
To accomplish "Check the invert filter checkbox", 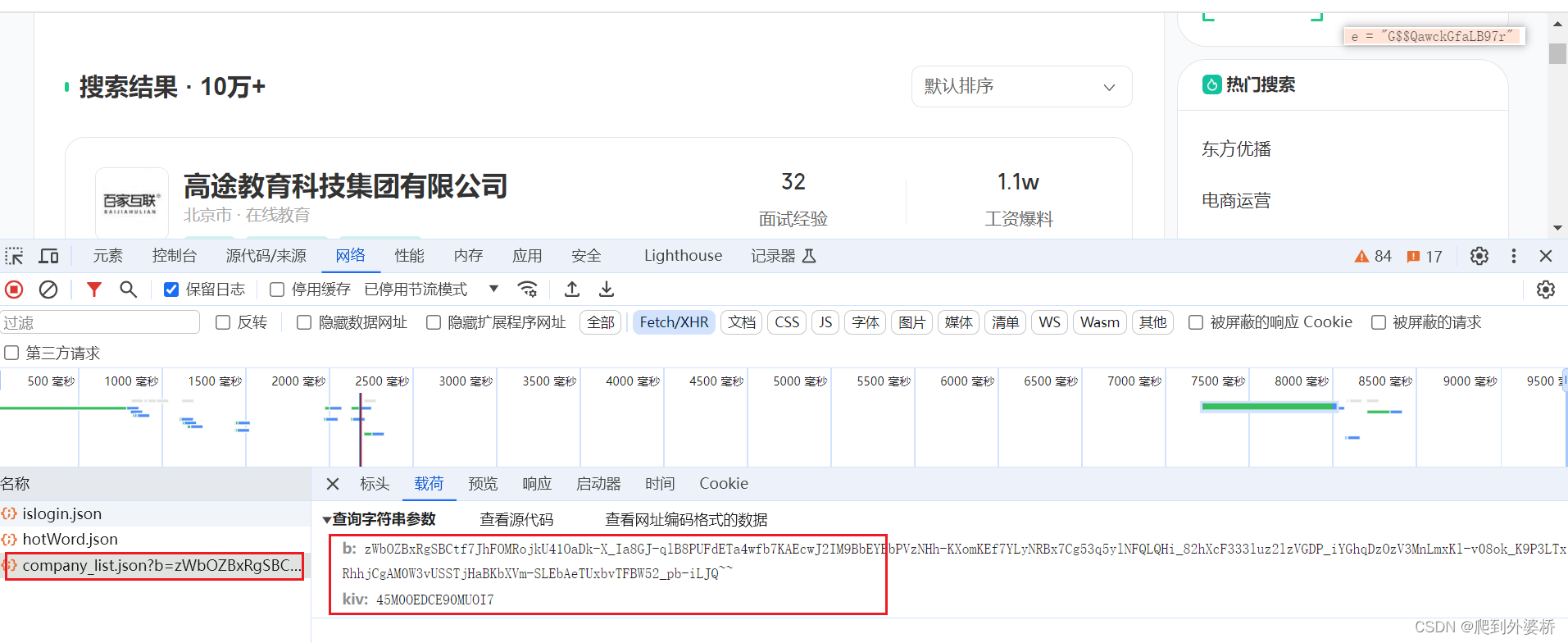I will [x=223, y=322].
